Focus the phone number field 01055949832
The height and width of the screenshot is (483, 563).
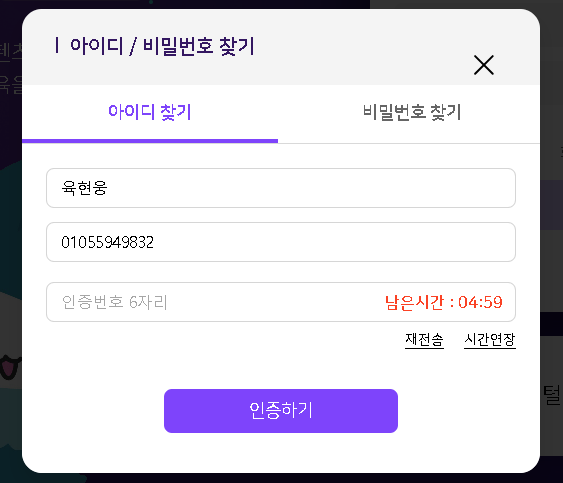281,242
